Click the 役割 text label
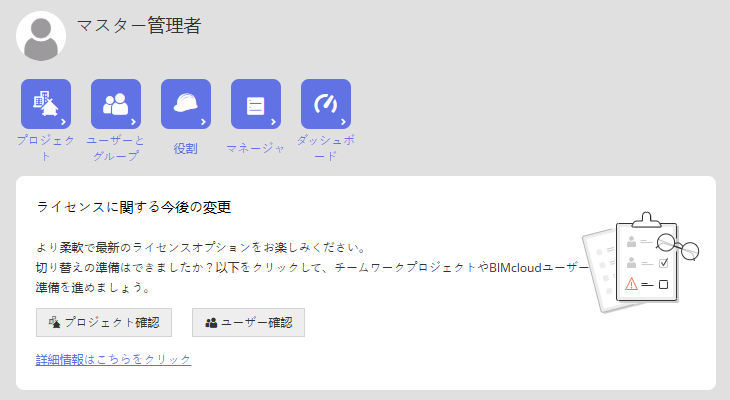This screenshot has height=400, width=730. click(186, 149)
